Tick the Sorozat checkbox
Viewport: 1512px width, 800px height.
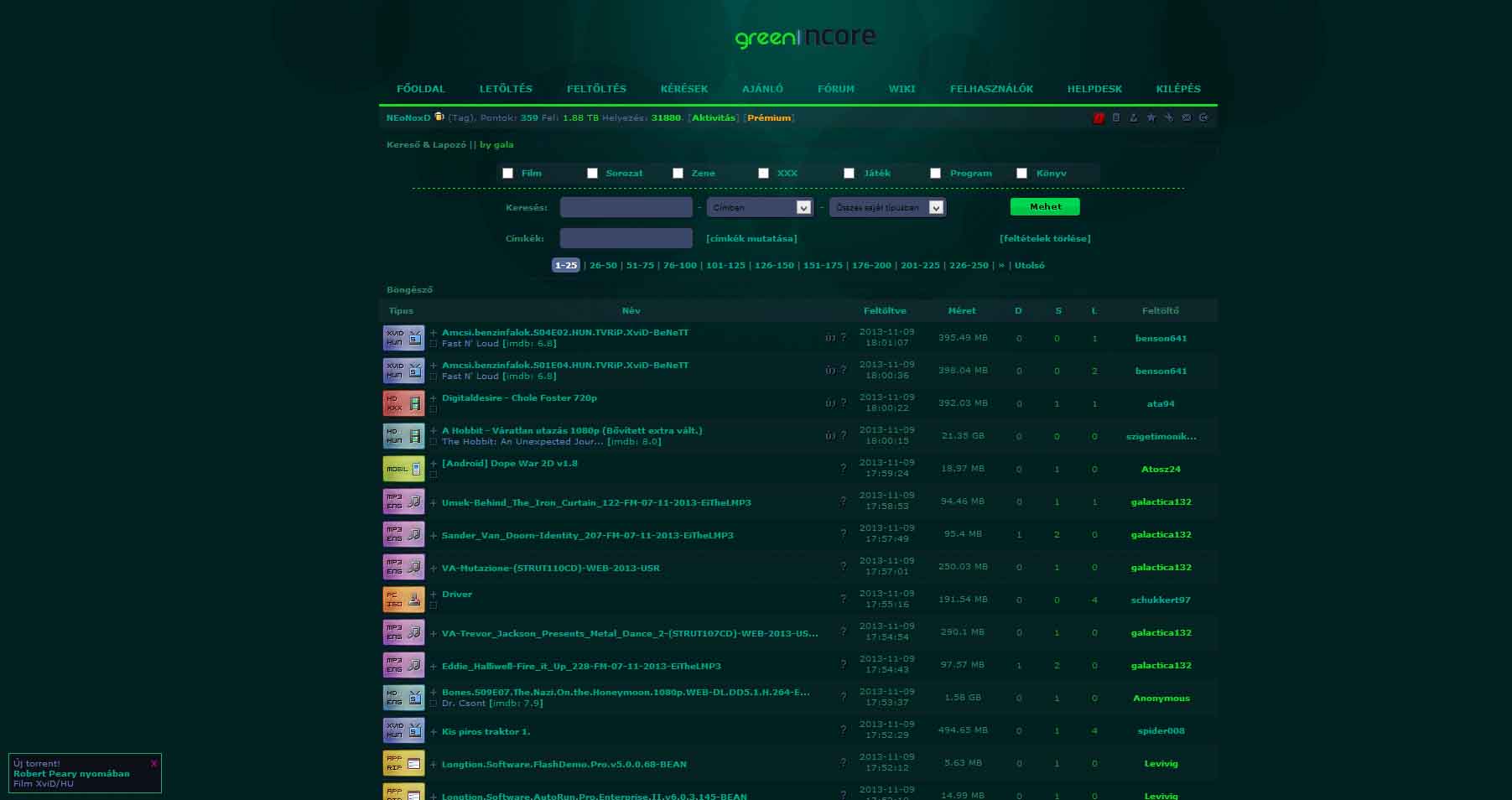point(592,174)
